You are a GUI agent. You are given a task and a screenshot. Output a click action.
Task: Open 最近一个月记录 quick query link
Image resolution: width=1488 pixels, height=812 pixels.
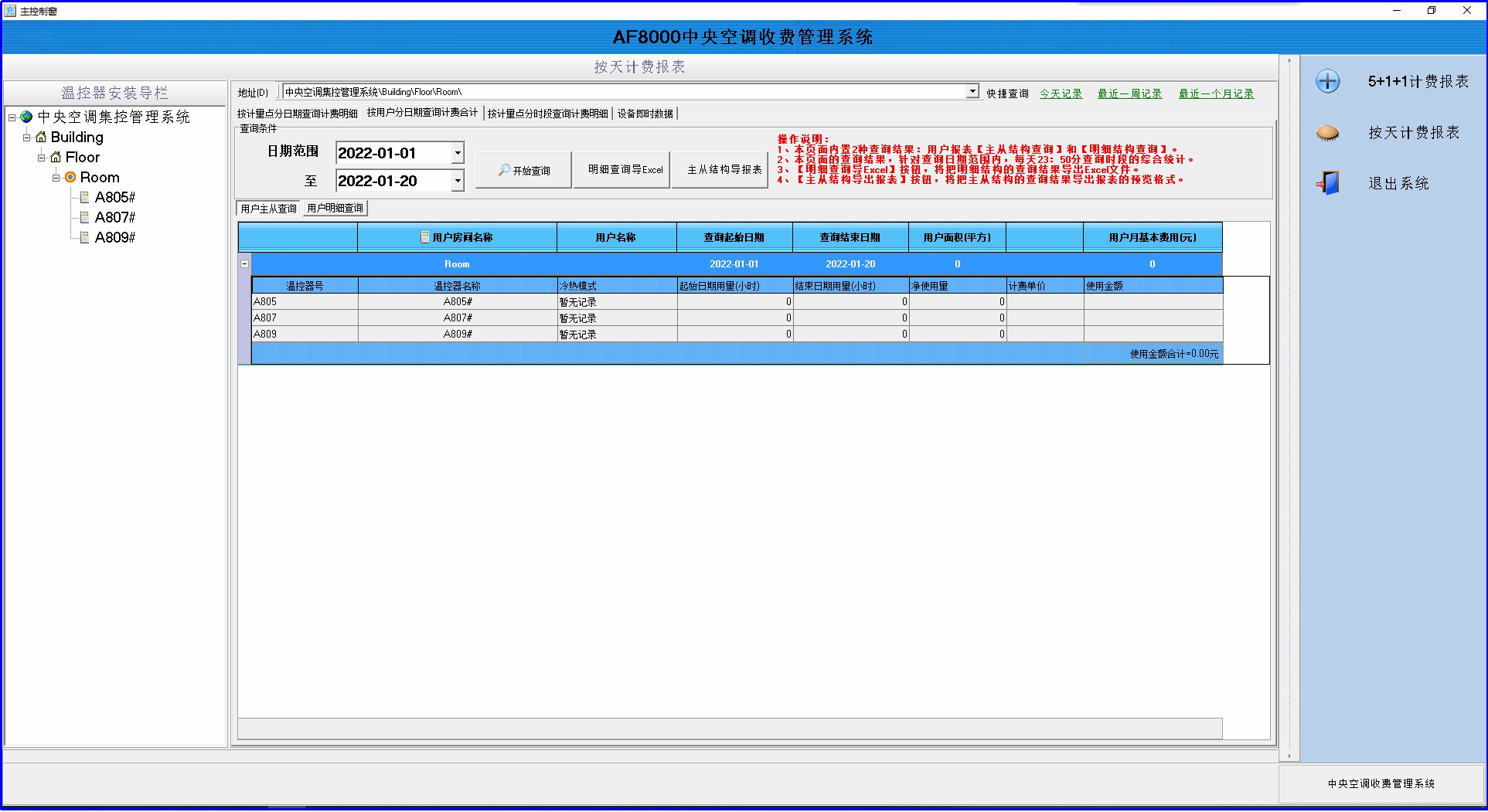point(1216,93)
